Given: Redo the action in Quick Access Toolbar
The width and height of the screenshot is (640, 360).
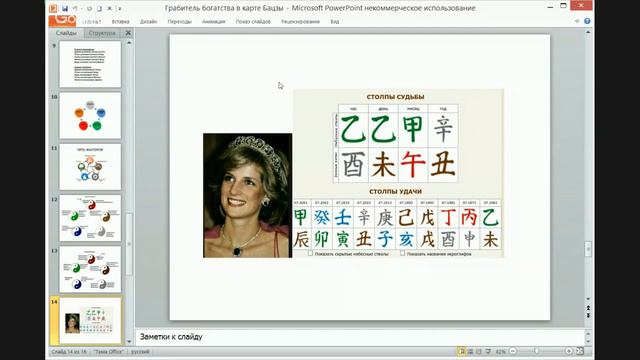Looking at the screenshot, I should click(89, 8).
